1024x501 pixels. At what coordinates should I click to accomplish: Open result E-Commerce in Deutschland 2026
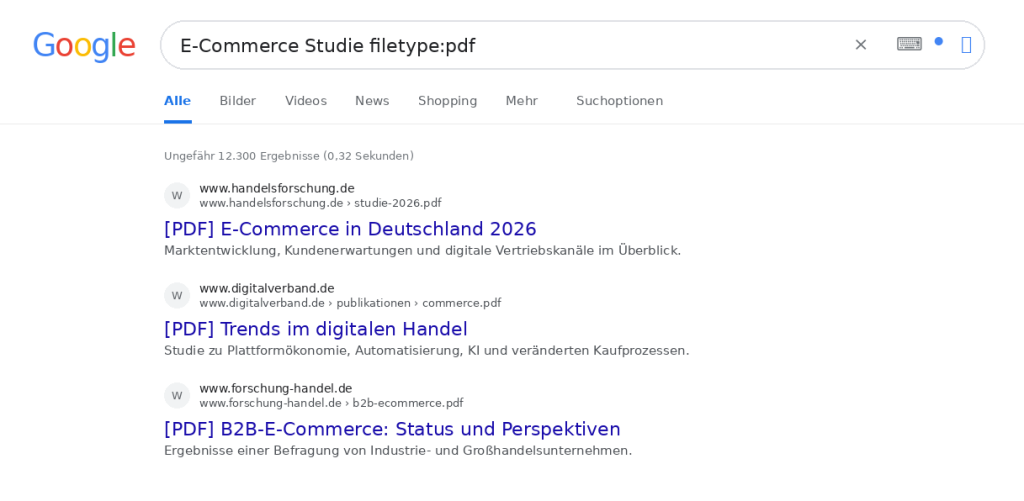tap(350, 229)
